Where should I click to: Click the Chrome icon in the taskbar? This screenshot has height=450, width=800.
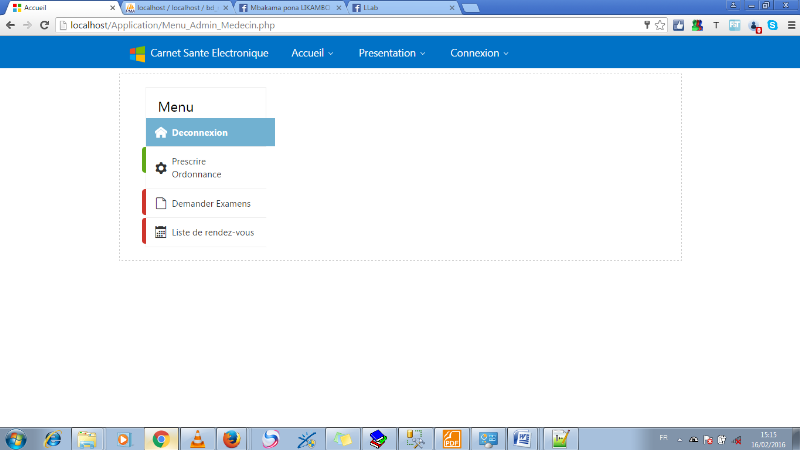161,439
